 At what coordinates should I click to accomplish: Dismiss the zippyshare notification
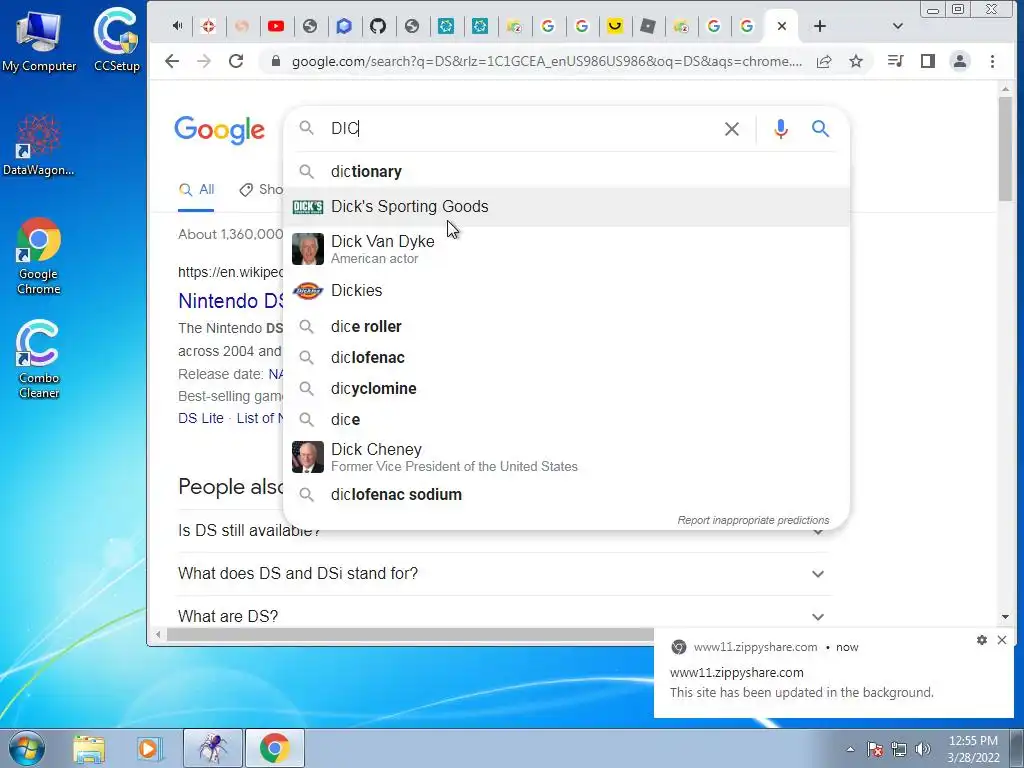click(x=1002, y=640)
